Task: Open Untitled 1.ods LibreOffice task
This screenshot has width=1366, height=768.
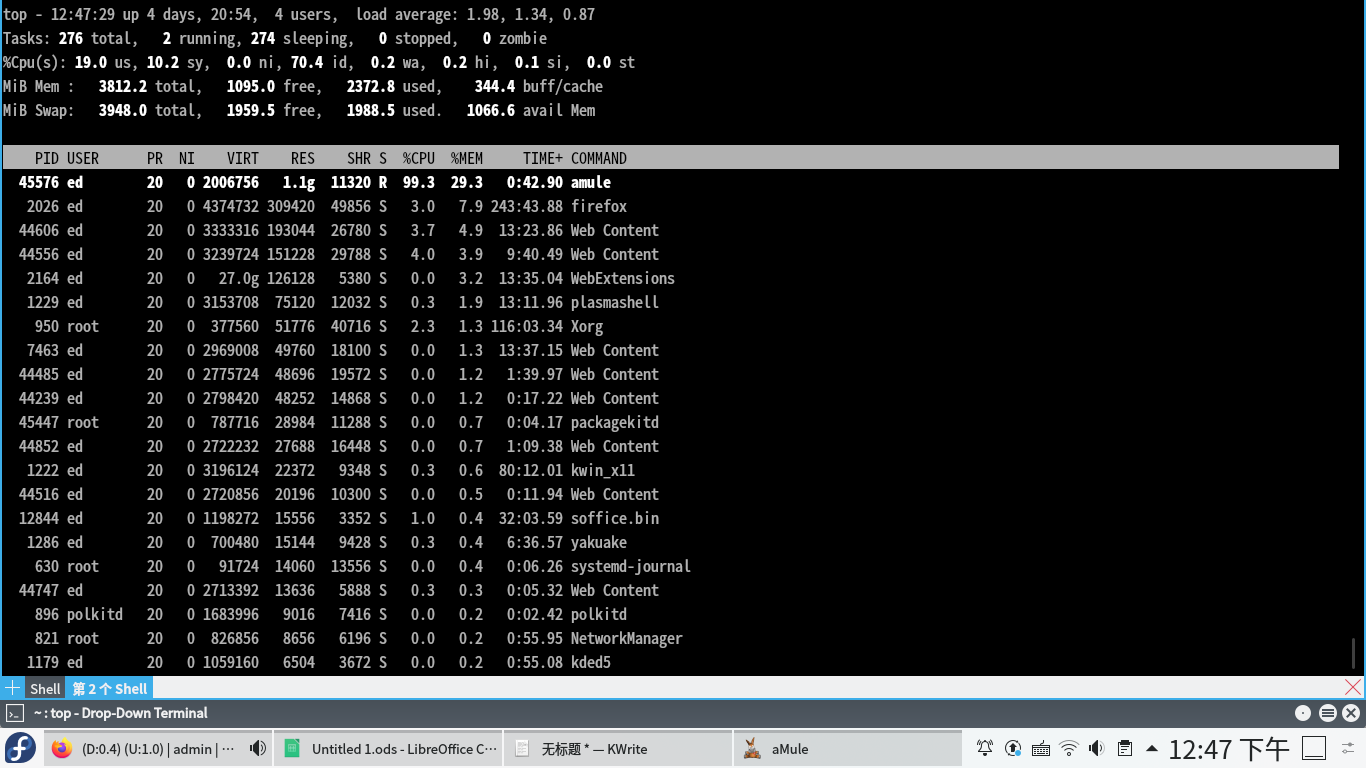Action: point(389,748)
